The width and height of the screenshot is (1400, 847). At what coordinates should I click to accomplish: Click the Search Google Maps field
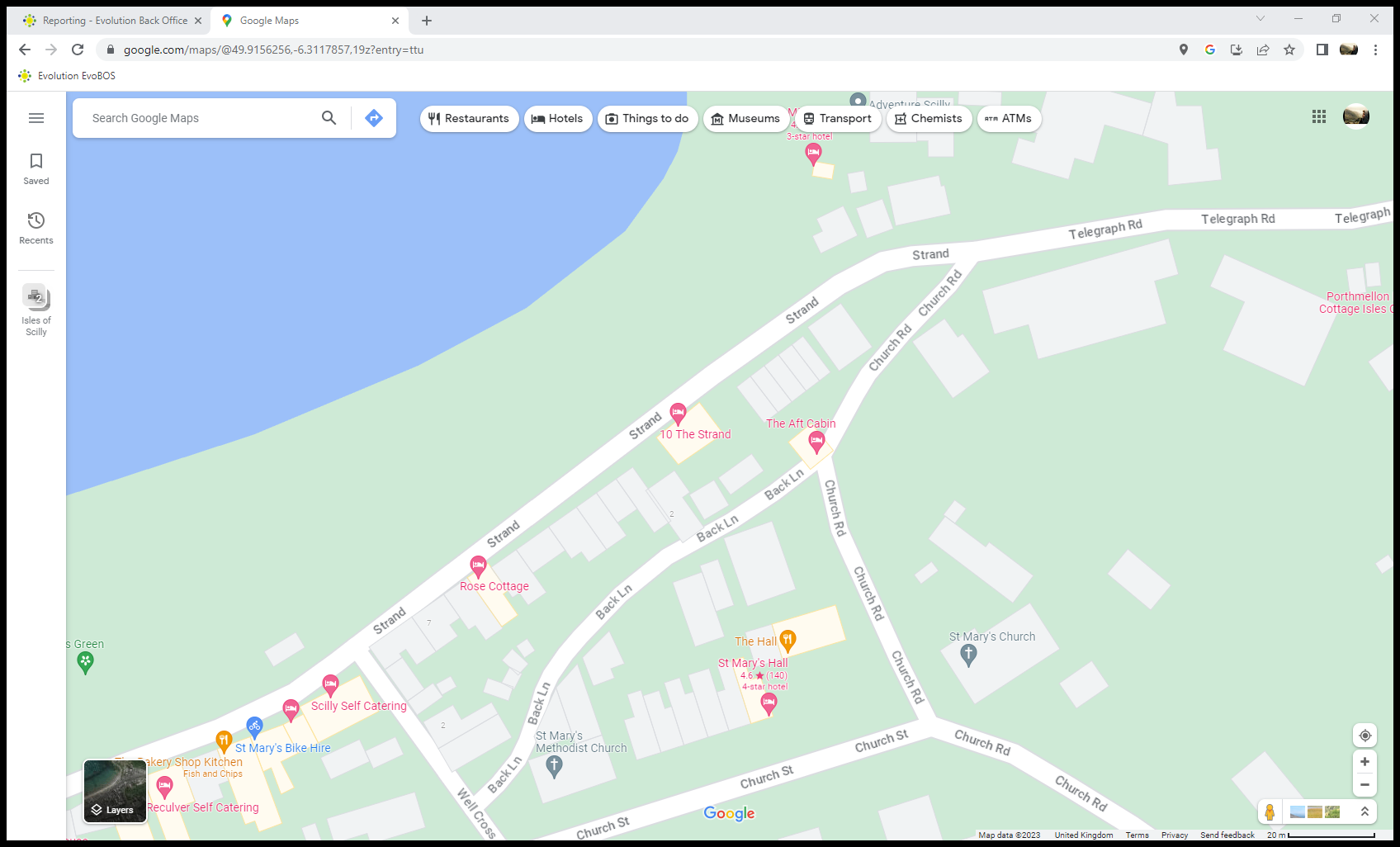pyautogui.click(x=198, y=118)
